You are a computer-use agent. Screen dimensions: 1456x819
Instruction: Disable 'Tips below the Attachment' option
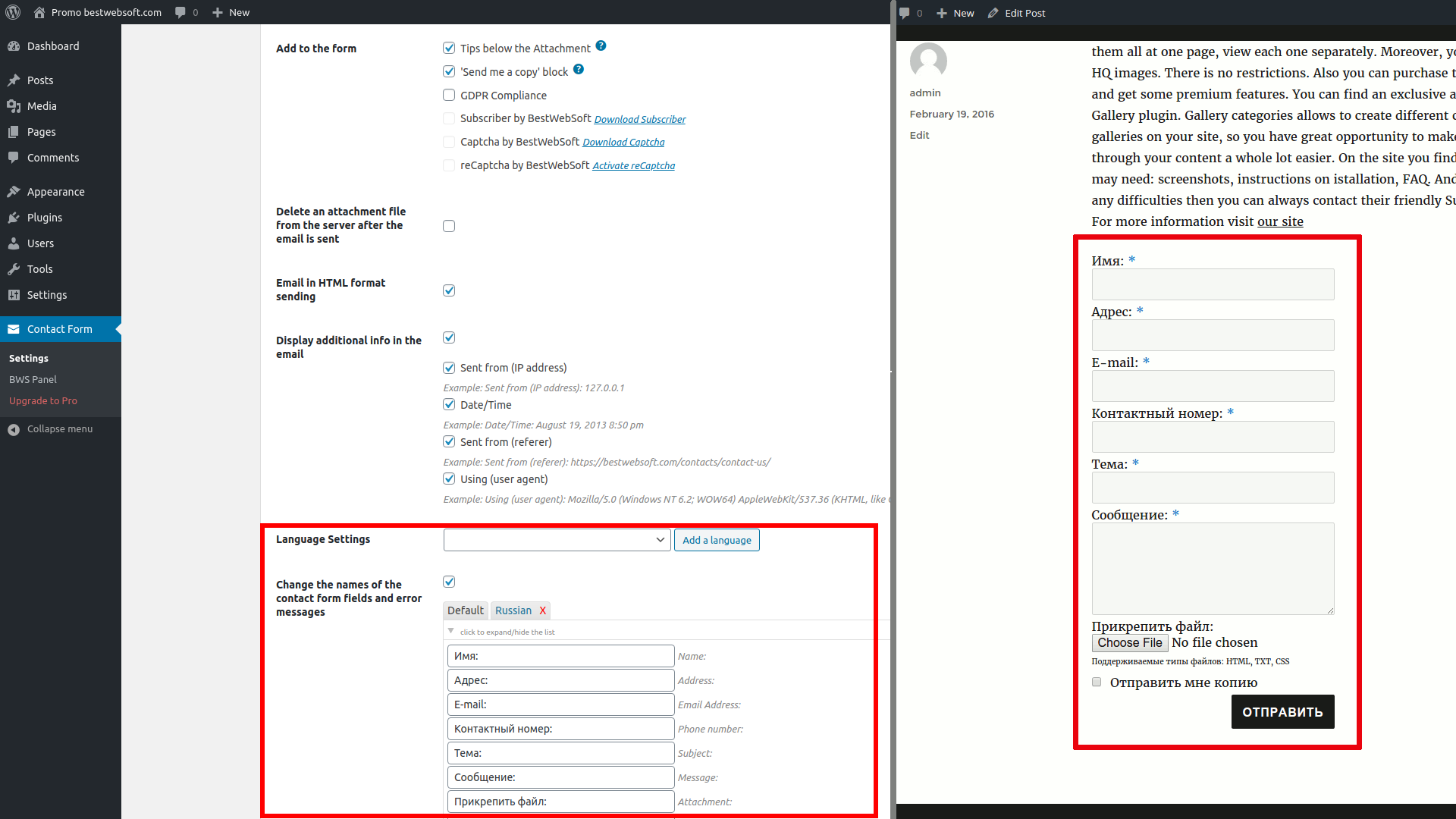(x=449, y=47)
